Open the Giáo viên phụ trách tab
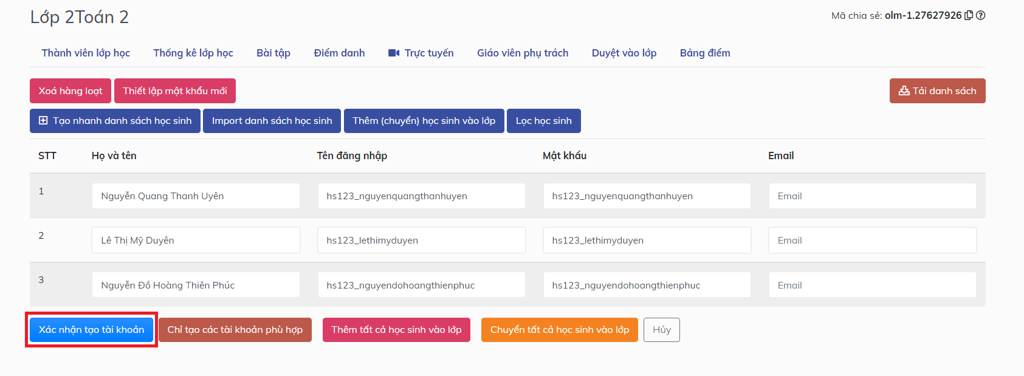 coord(522,53)
